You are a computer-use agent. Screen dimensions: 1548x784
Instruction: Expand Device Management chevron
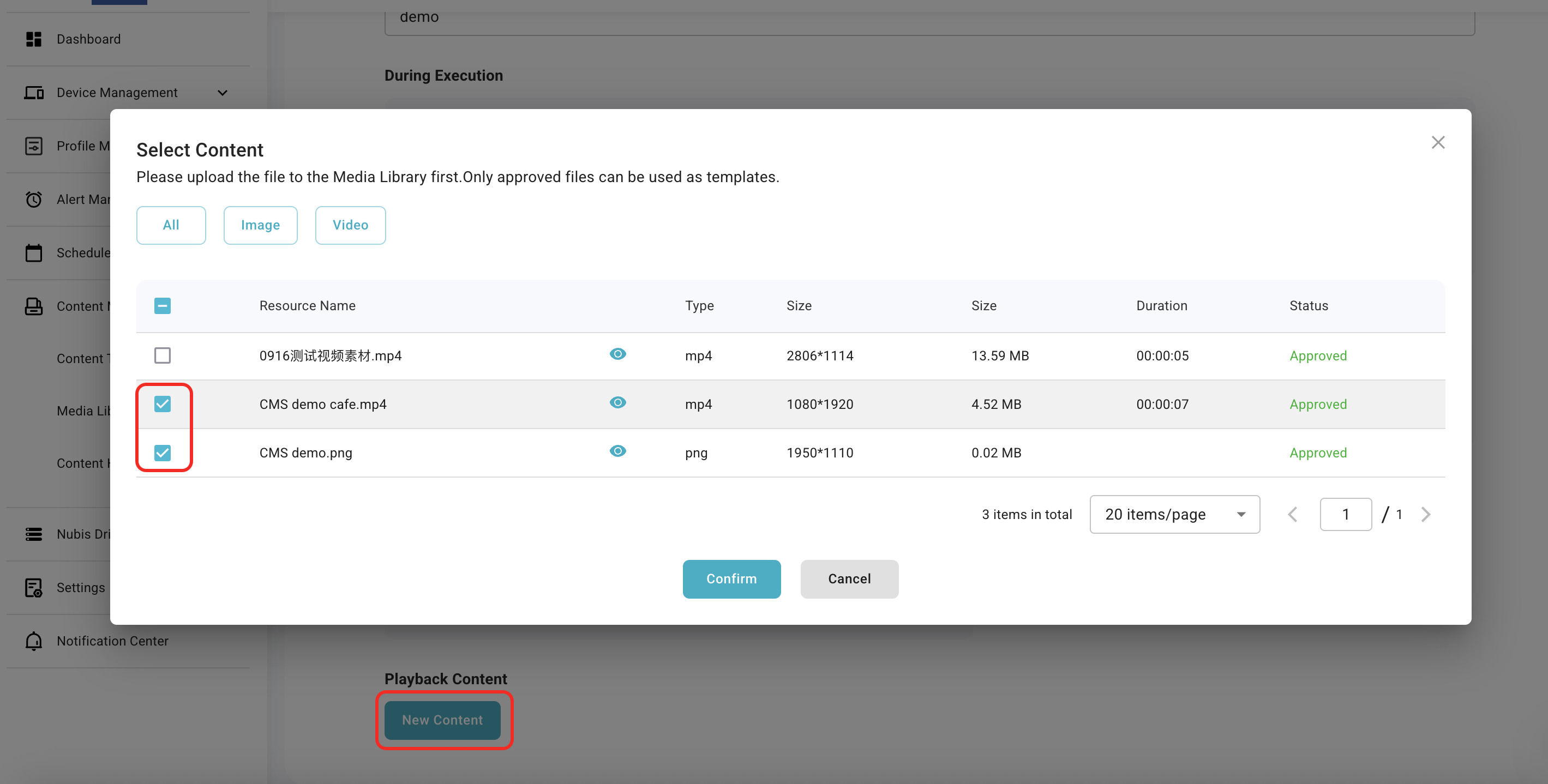pos(223,93)
